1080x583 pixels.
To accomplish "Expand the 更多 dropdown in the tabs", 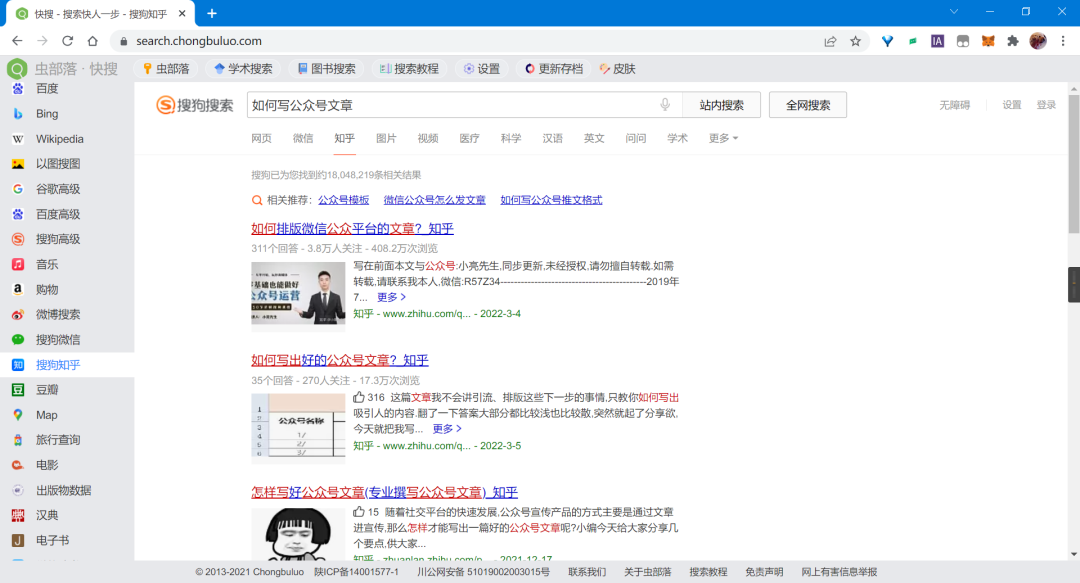I will (723, 139).
